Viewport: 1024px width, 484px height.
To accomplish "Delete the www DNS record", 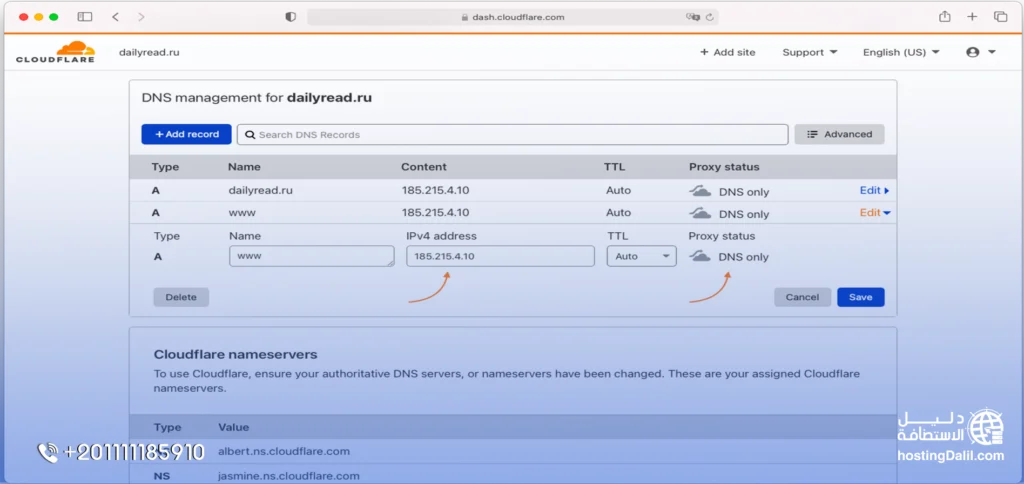I will [x=181, y=297].
